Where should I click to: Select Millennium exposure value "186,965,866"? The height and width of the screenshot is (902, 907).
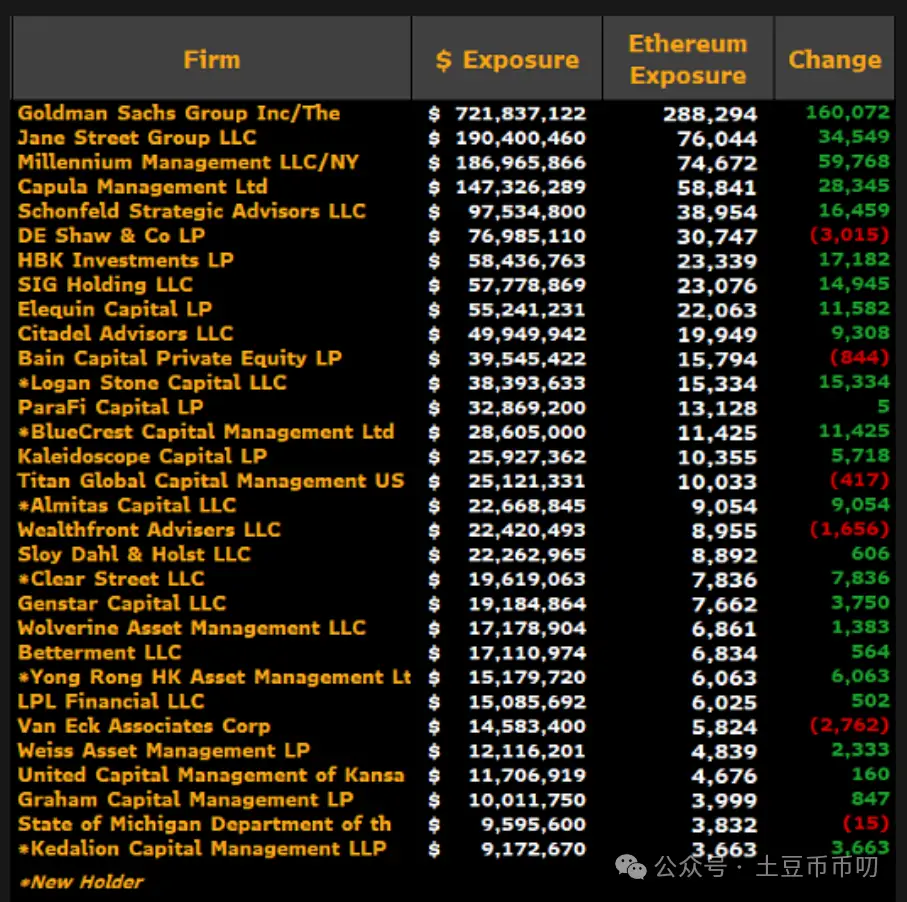[521, 163]
